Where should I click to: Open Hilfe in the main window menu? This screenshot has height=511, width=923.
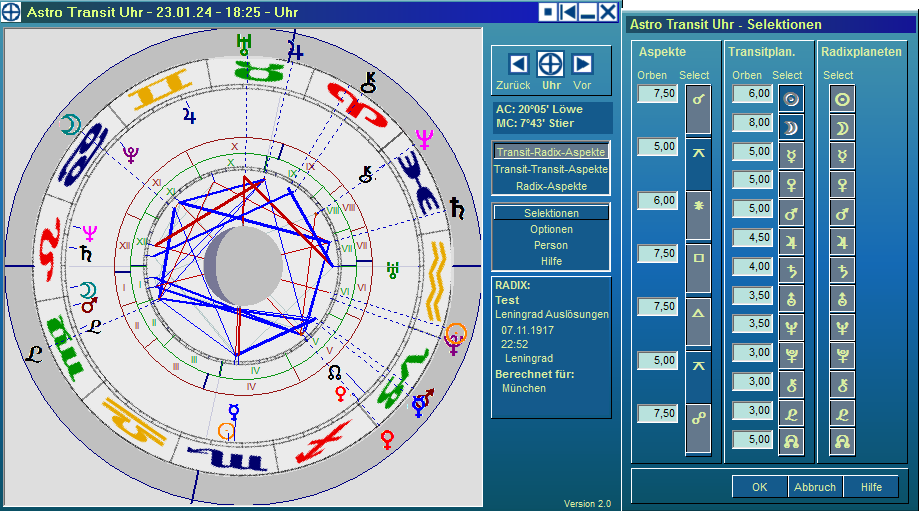(551, 261)
